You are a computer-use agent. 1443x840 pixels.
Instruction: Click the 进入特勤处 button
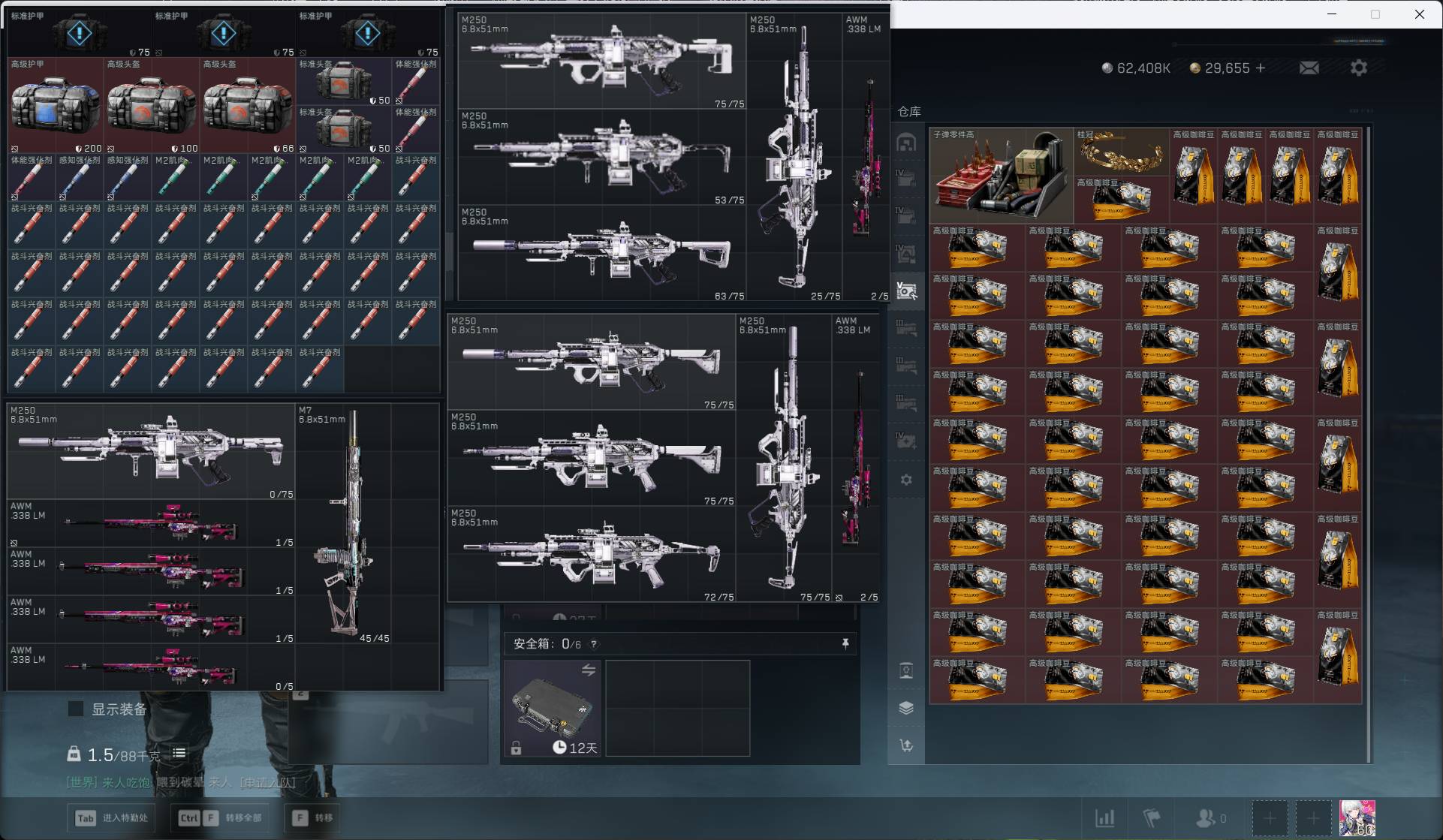point(112,818)
